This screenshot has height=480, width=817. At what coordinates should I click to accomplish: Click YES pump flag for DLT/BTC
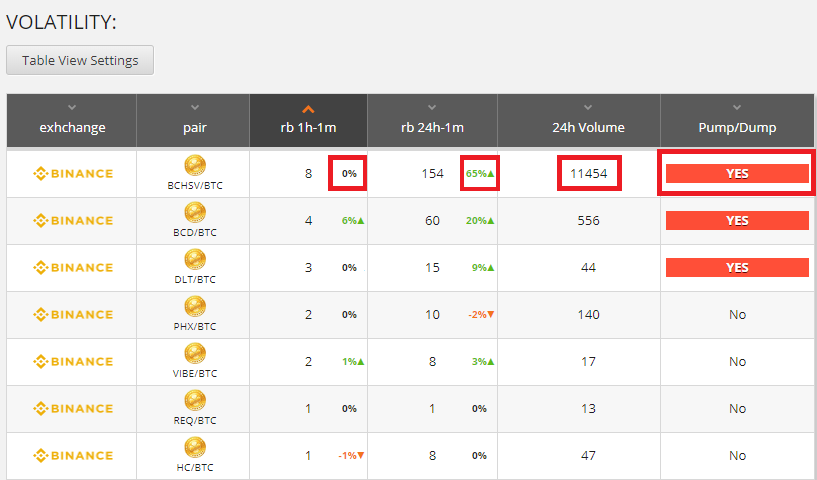click(737, 267)
